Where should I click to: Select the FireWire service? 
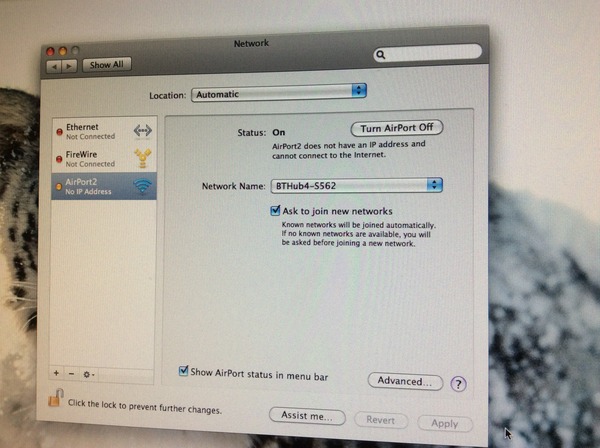point(104,158)
